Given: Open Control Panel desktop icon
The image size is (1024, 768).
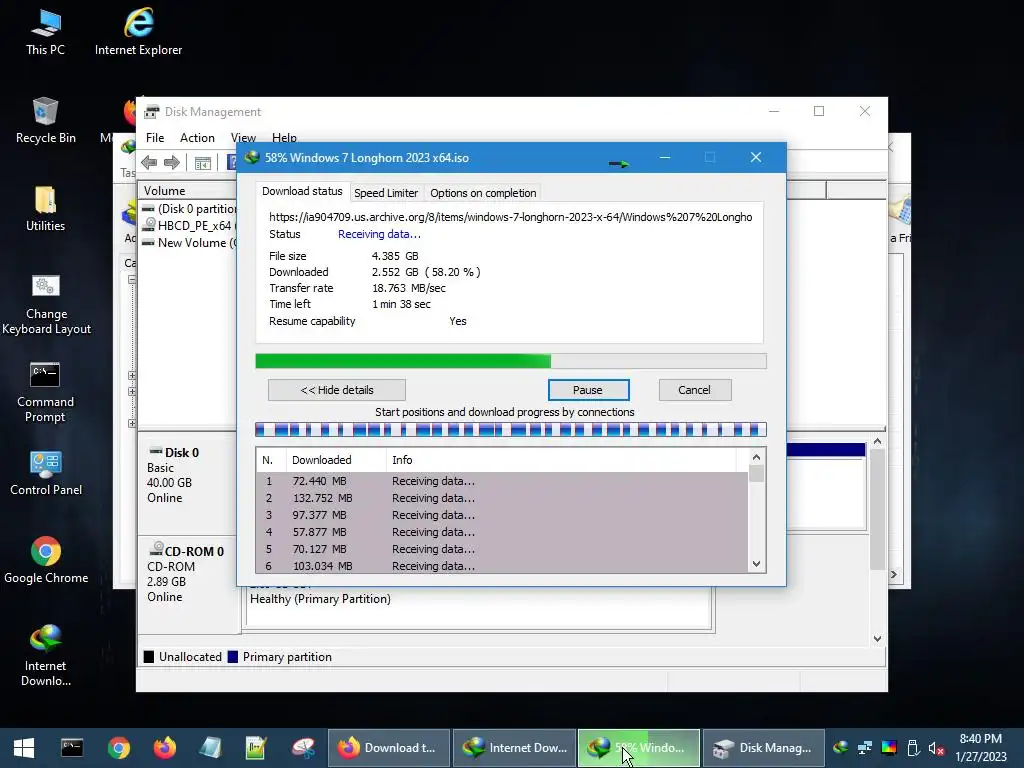Looking at the screenshot, I should [x=46, y=473].
